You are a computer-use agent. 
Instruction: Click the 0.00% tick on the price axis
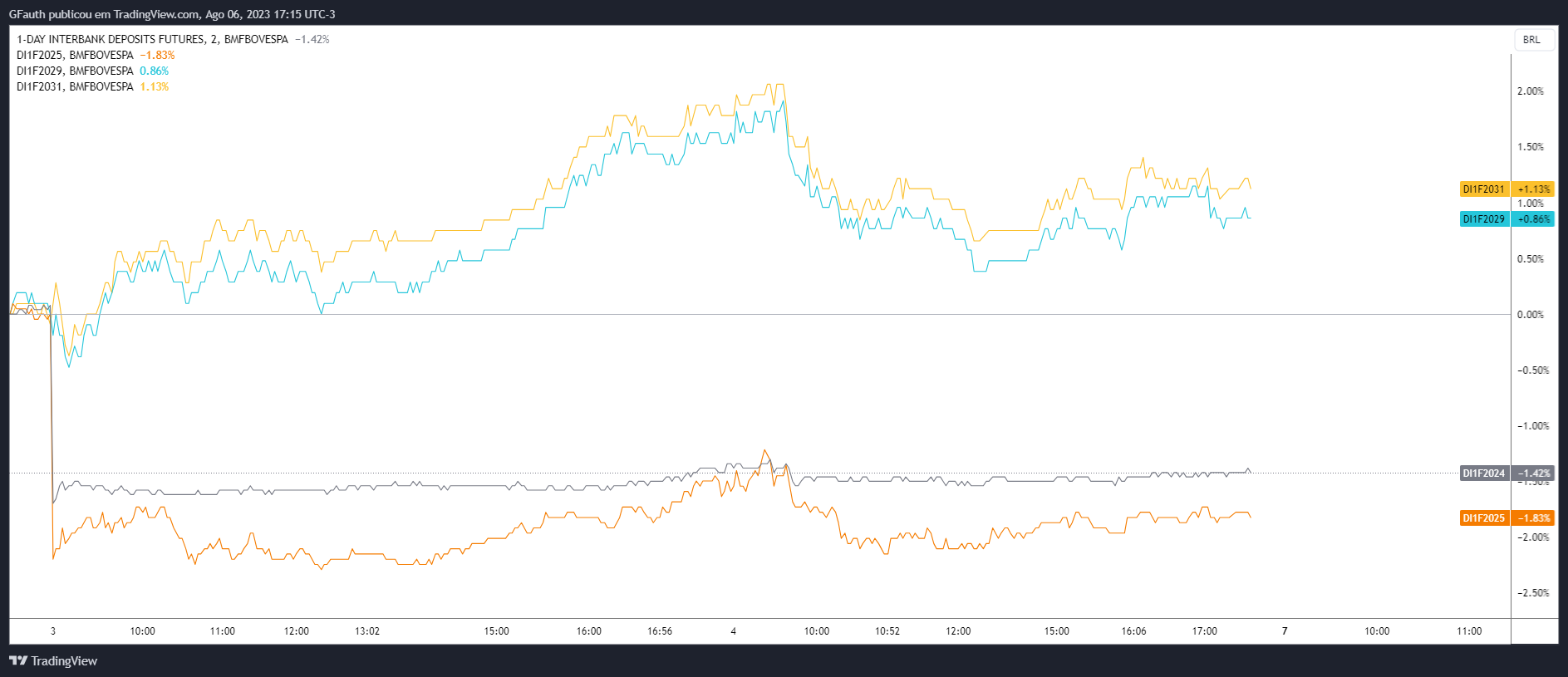pyautogui.click(x=1531, y=315)
